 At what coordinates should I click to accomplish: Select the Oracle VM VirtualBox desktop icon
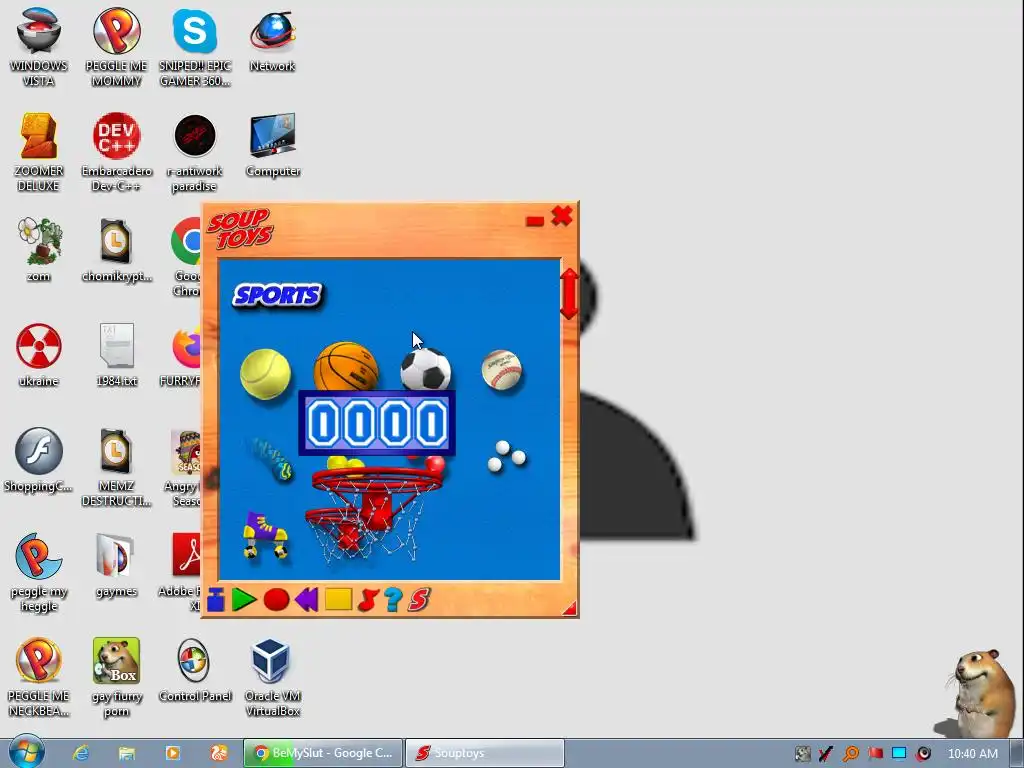tap(273, 677)
